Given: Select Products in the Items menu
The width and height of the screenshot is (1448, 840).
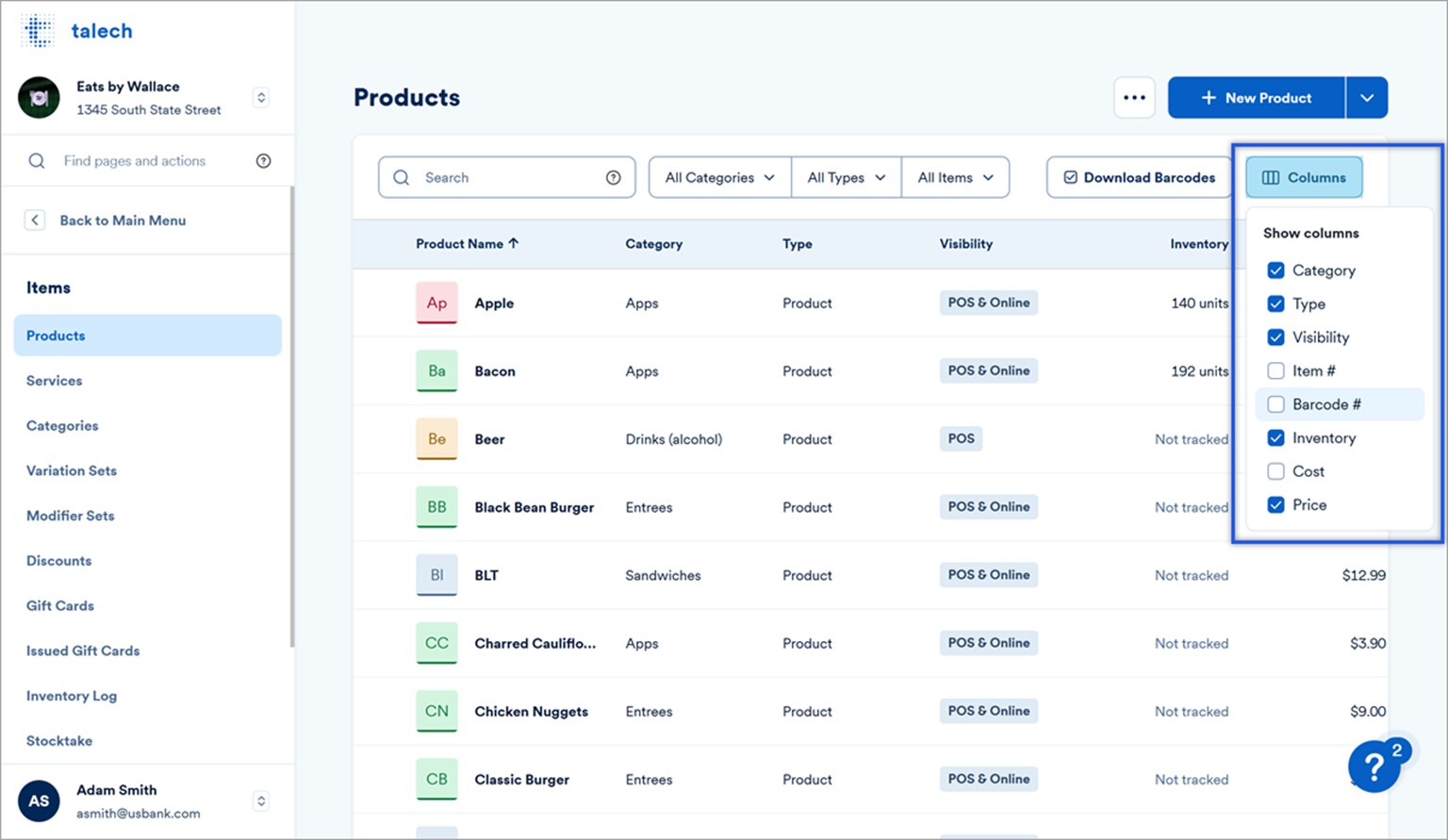Looking at the screenshot, I should point(148,336).
